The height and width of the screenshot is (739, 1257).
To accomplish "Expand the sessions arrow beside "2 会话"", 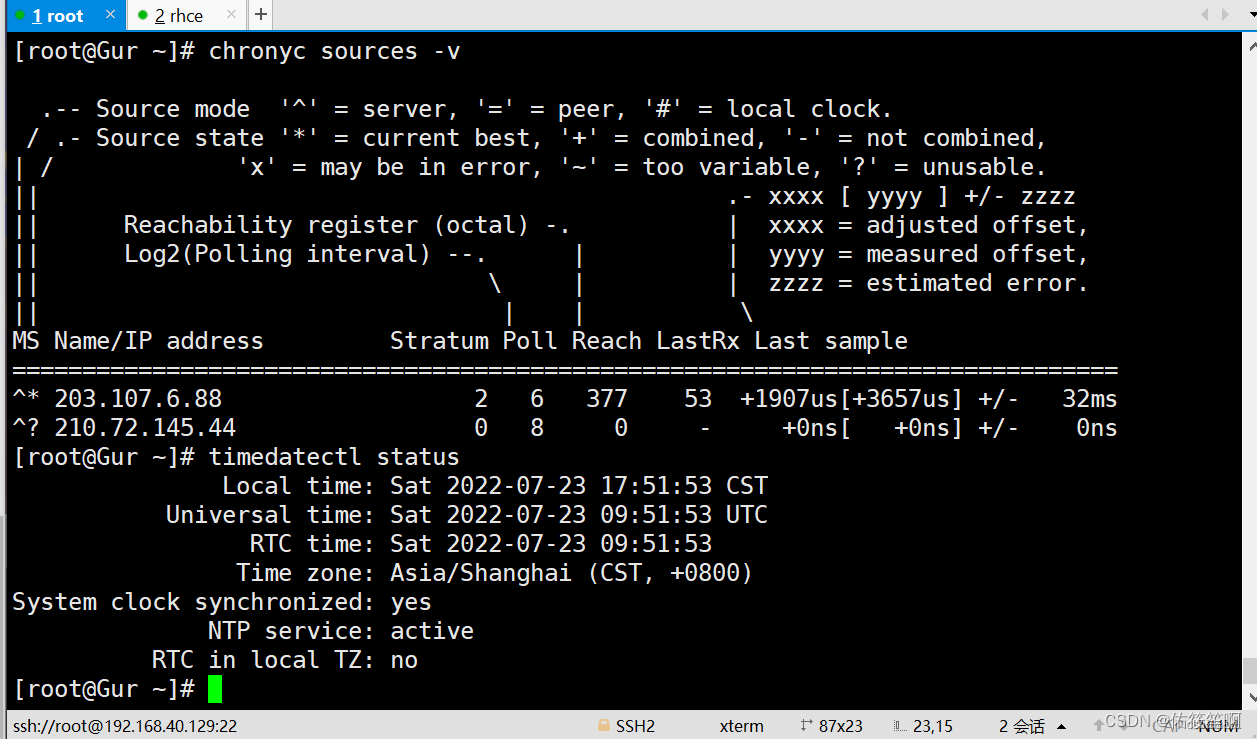I will (x=1061, y=726).
